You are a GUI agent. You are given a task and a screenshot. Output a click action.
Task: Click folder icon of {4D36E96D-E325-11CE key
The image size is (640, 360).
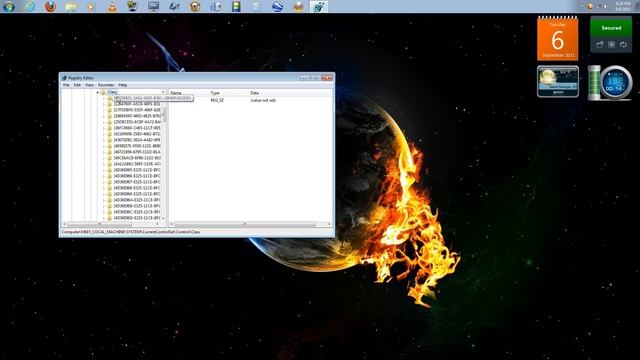109,218
